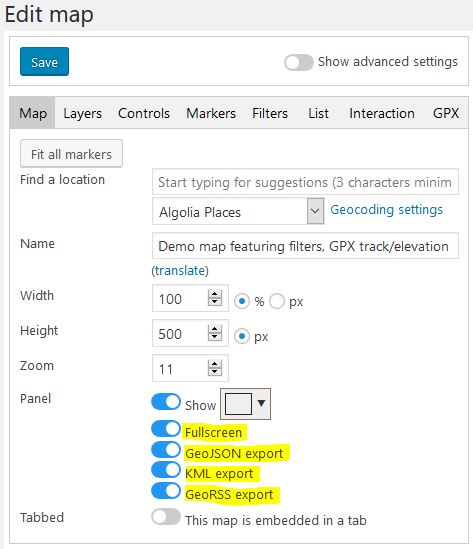Turn off GeoJSON export toggle

tap(166, 450)
